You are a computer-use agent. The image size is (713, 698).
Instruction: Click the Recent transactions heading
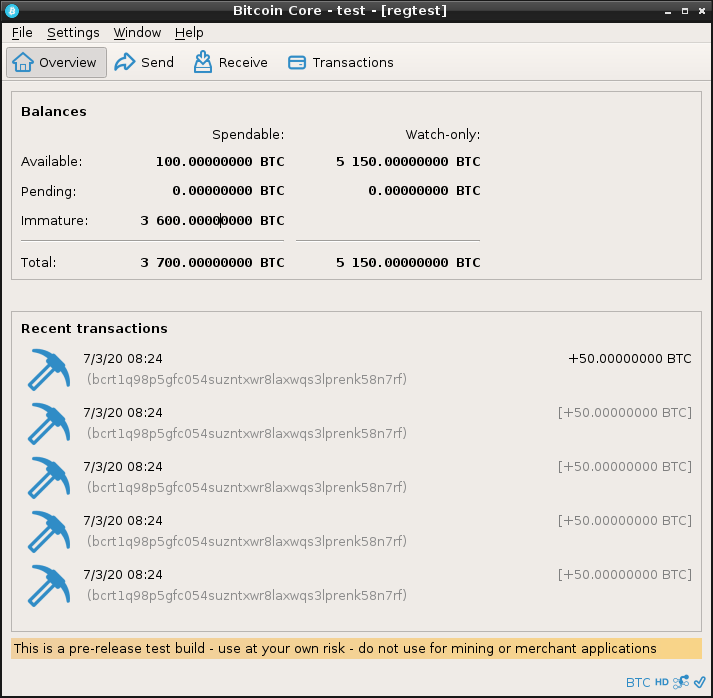[x=94, y=328]
